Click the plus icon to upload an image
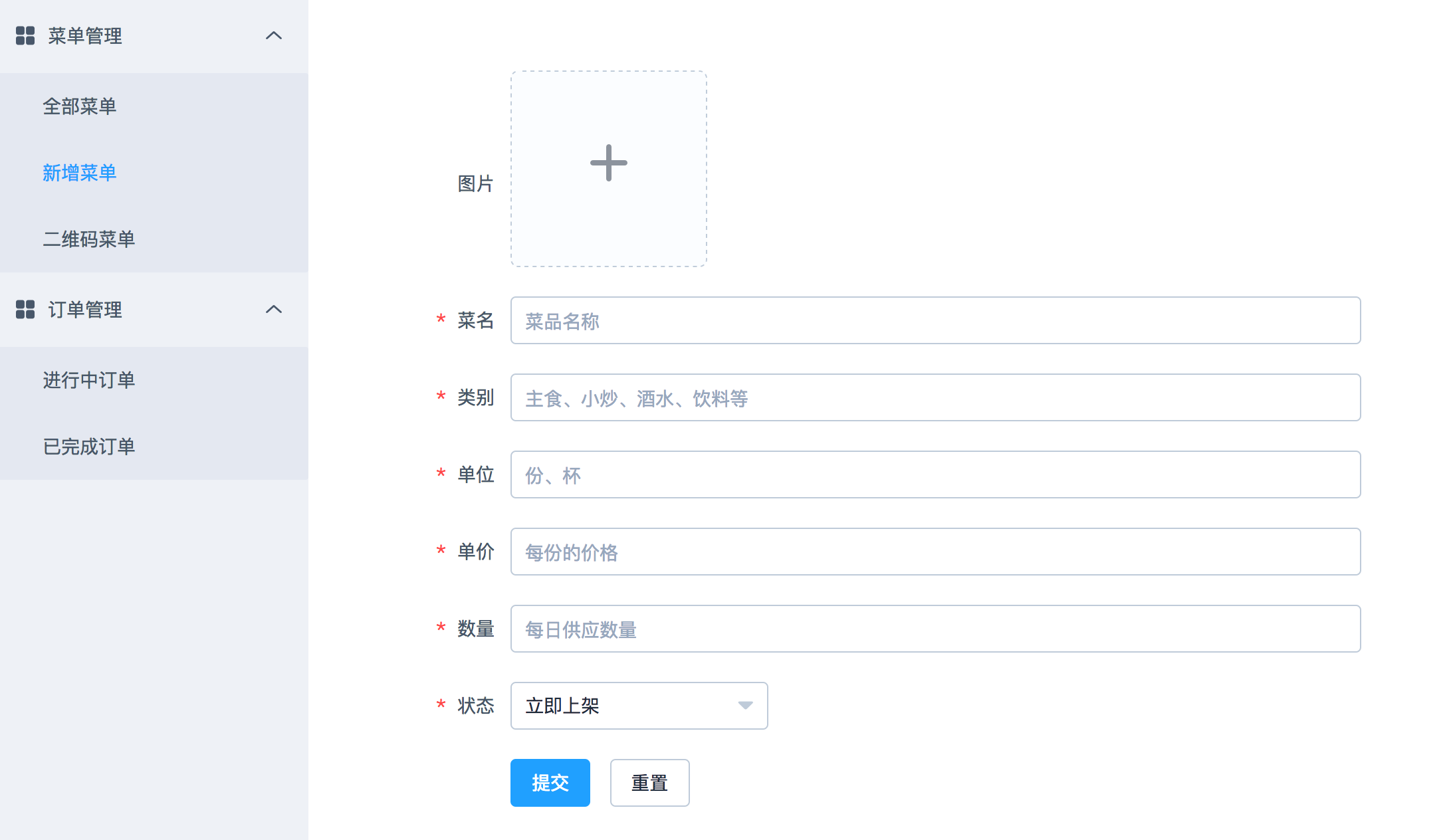 (x=609, y=163)
